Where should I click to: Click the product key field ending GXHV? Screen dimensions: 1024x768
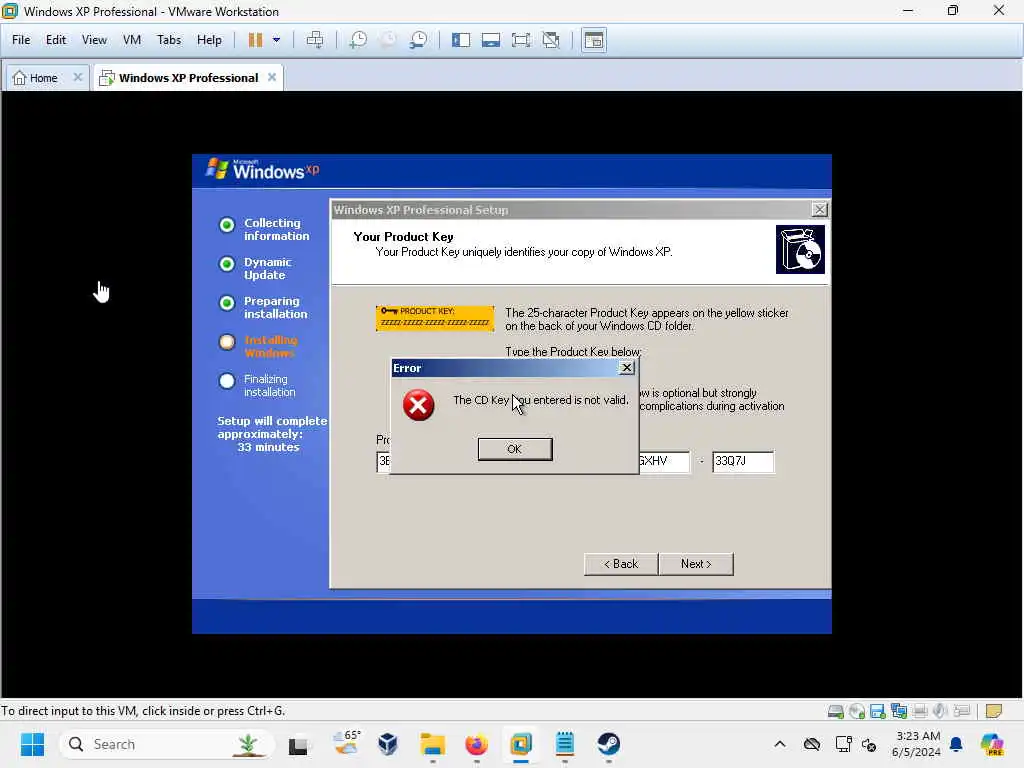pyautogui.click(x=664, y=461)
